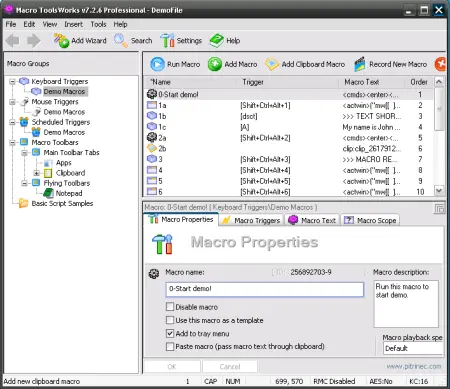The width and height of the screenshot is (450, 389).
Task: Click the macro list scrollbar up arrow
Action: [x=439, y=82]
